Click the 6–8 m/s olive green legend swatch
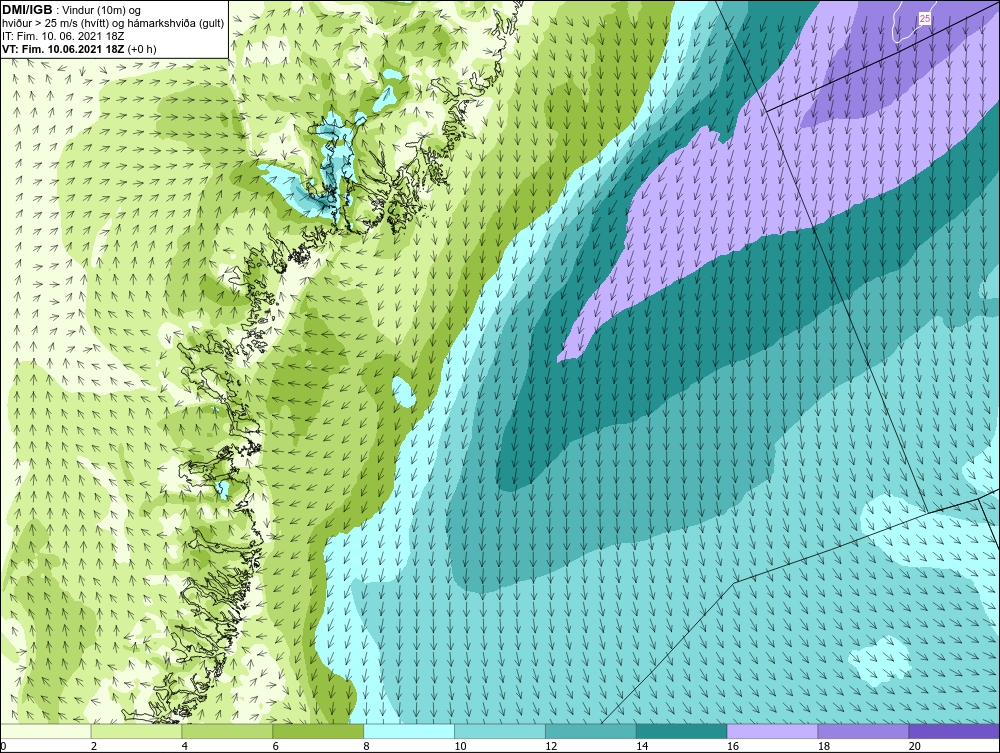Image resolution: width=1000 pixels, height=753 pixels. tap(318, 731)
